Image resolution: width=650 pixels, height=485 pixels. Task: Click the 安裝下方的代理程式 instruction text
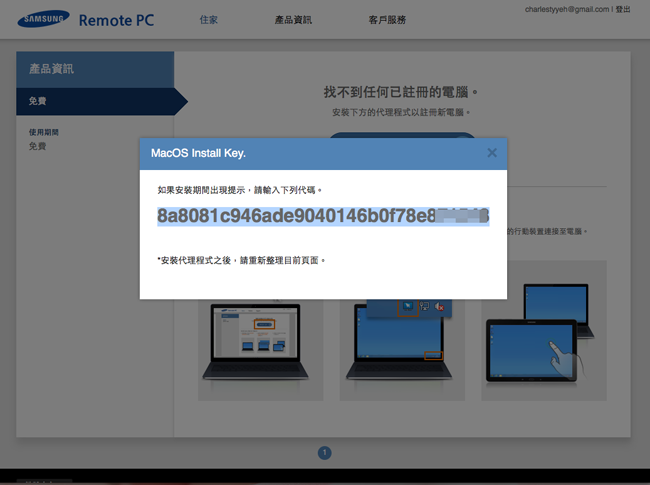click(401, 112)
